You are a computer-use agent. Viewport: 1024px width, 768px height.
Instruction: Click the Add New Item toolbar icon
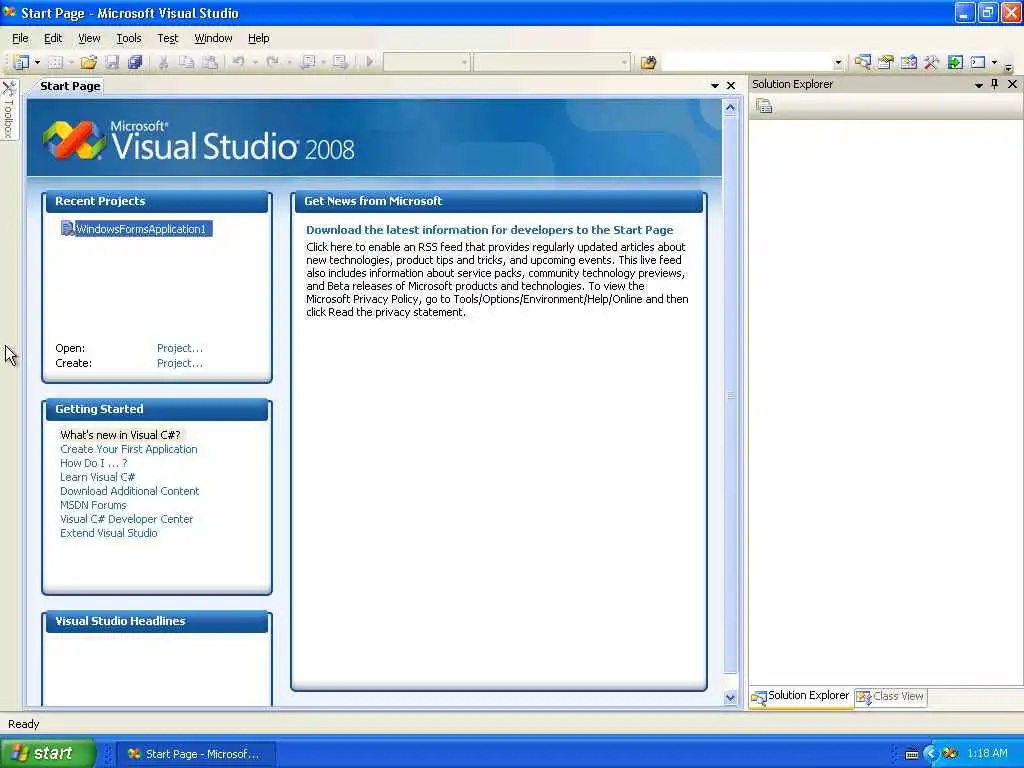(56, 63)
